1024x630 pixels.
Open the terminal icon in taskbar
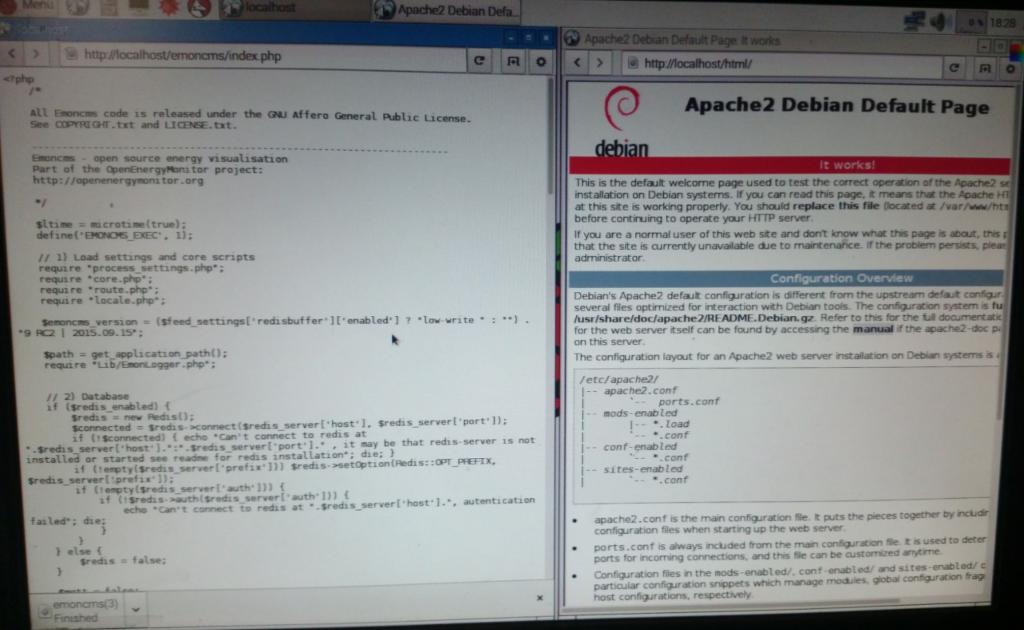tap(138, 7)
